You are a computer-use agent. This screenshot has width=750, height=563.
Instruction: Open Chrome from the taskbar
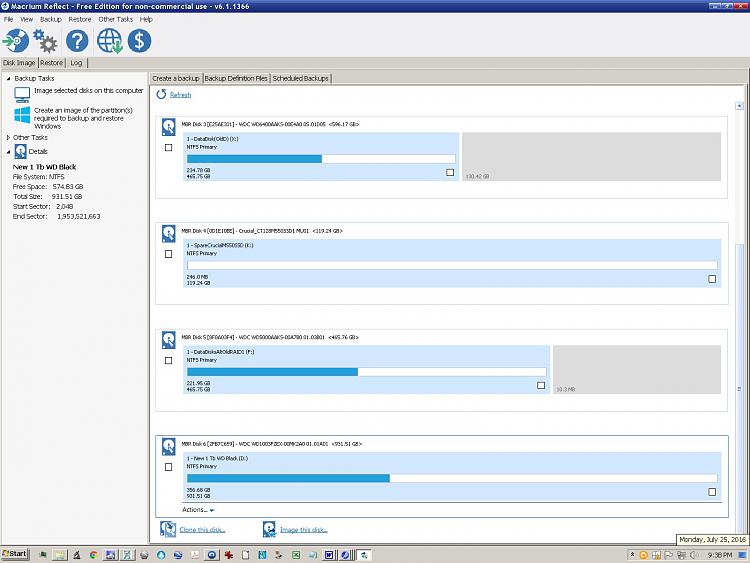tap(93, 555)
